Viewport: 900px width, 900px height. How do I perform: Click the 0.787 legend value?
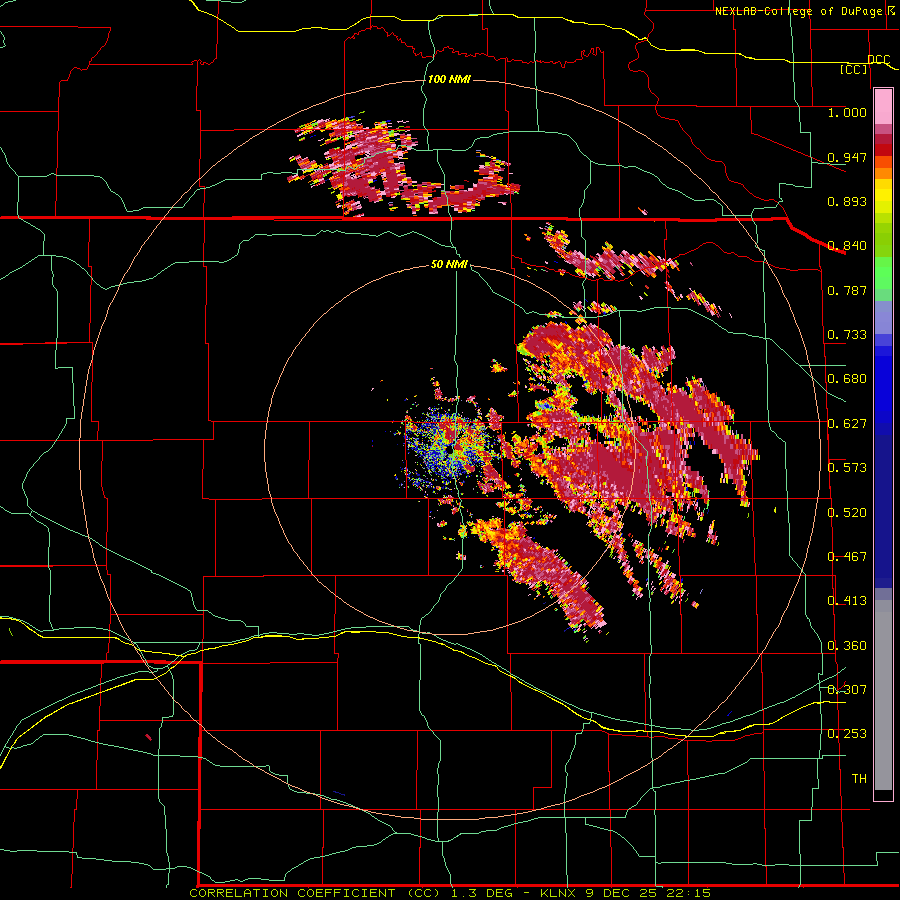847,290
